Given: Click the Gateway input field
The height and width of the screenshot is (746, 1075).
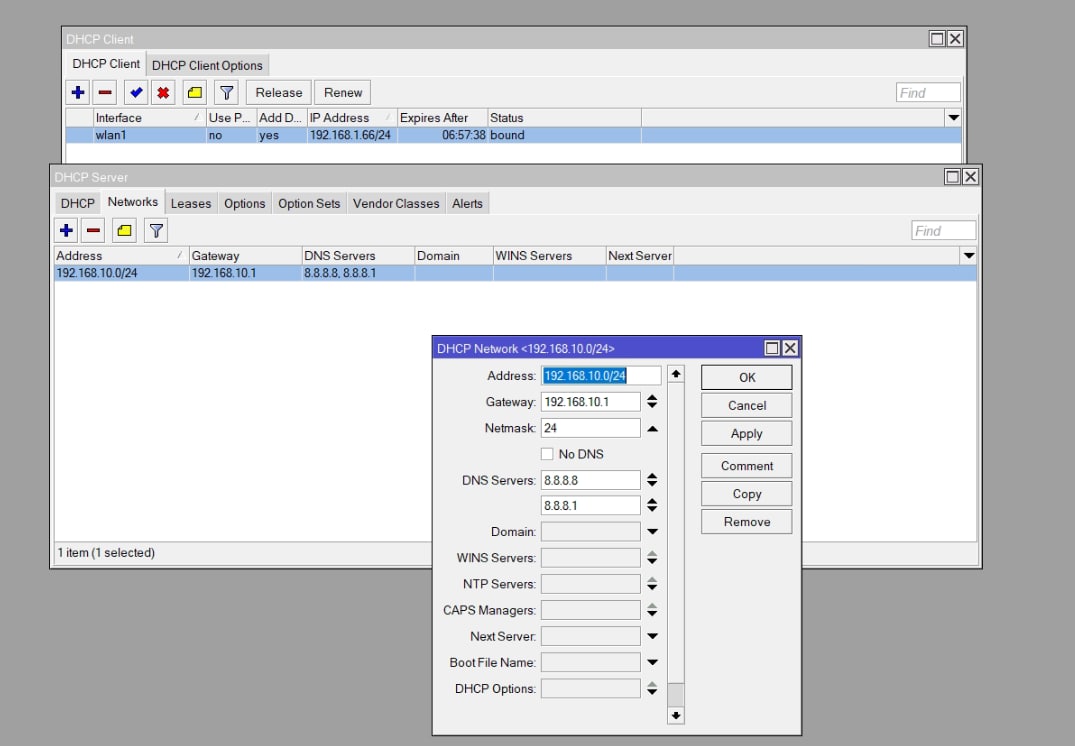Looking at the screenshot, I should click(x=590, y=402).
